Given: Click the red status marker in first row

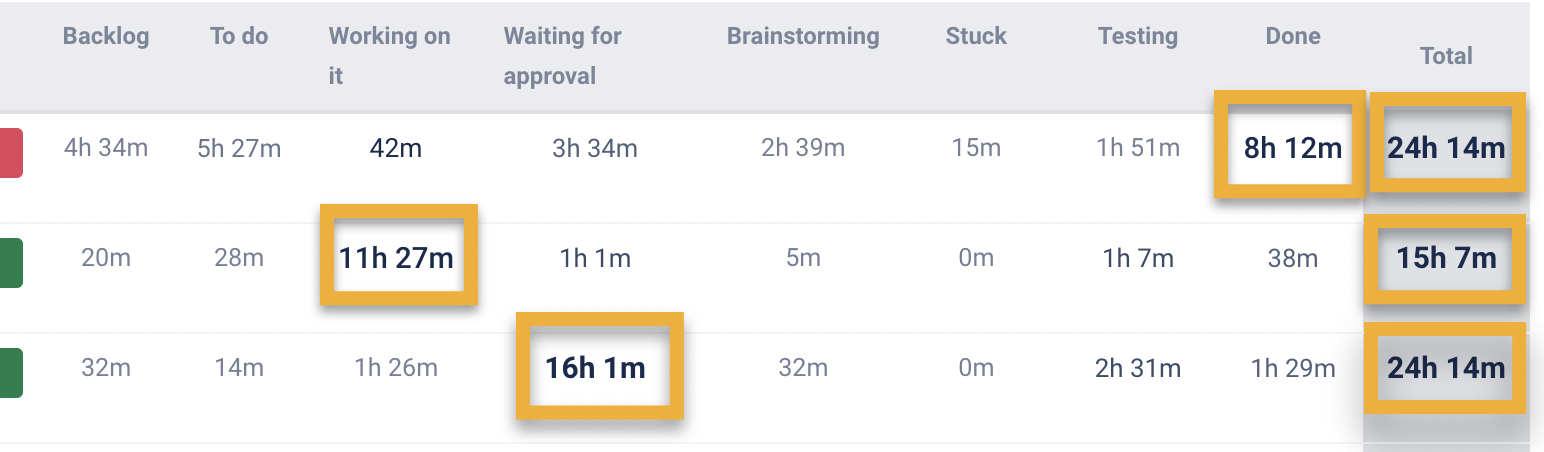Looking at the screenshot, I should coord(10,153).
